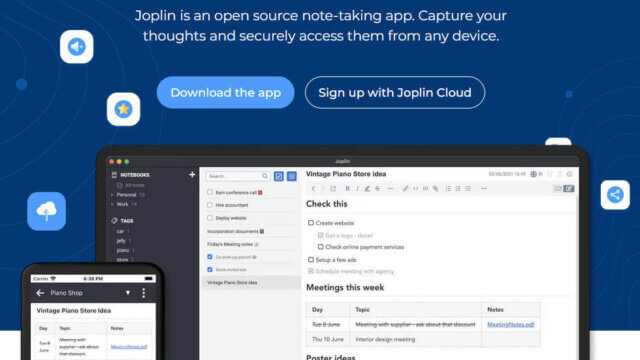Screen dimensions: 640x360
Task: Check the Setup a few ads checkbox
Action: (311, 260)
